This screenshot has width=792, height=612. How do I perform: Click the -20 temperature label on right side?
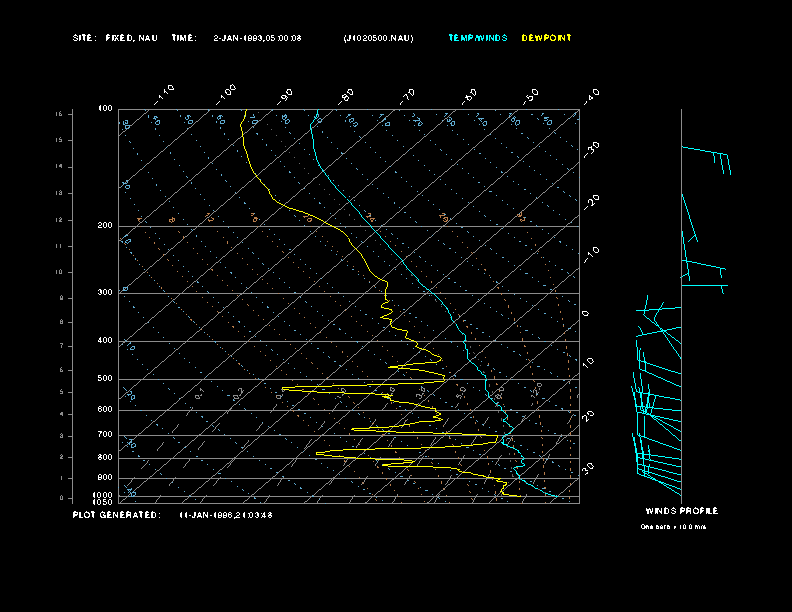pos(592,201)
